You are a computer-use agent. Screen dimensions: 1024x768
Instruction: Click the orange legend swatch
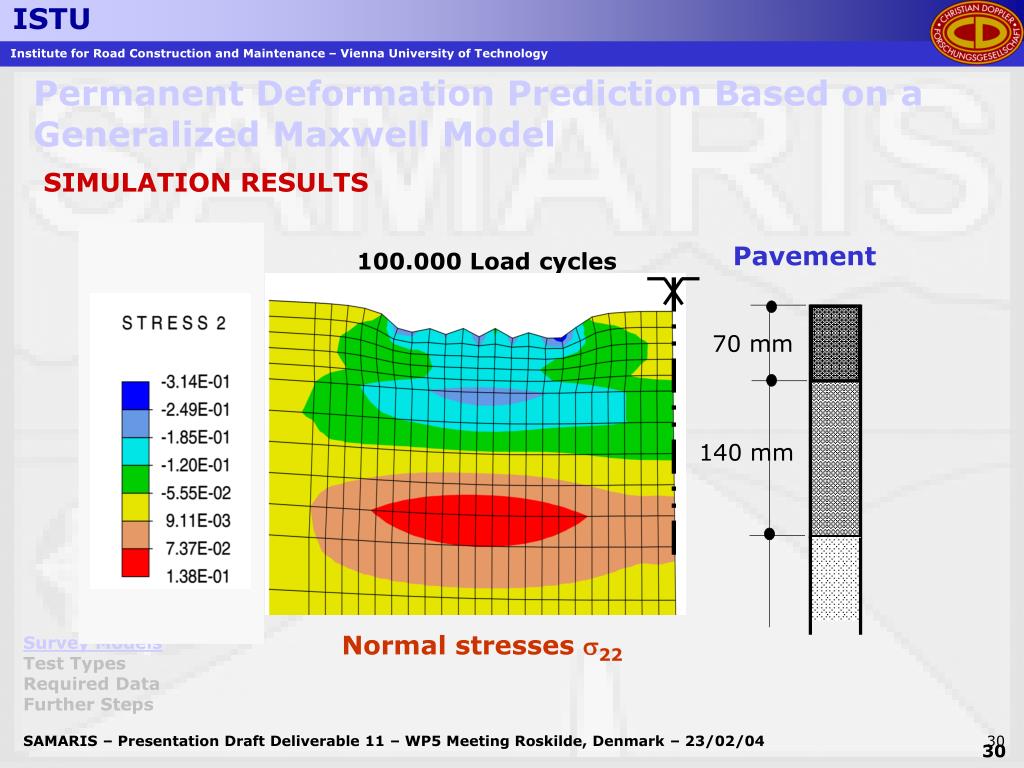tap(135, 535)
